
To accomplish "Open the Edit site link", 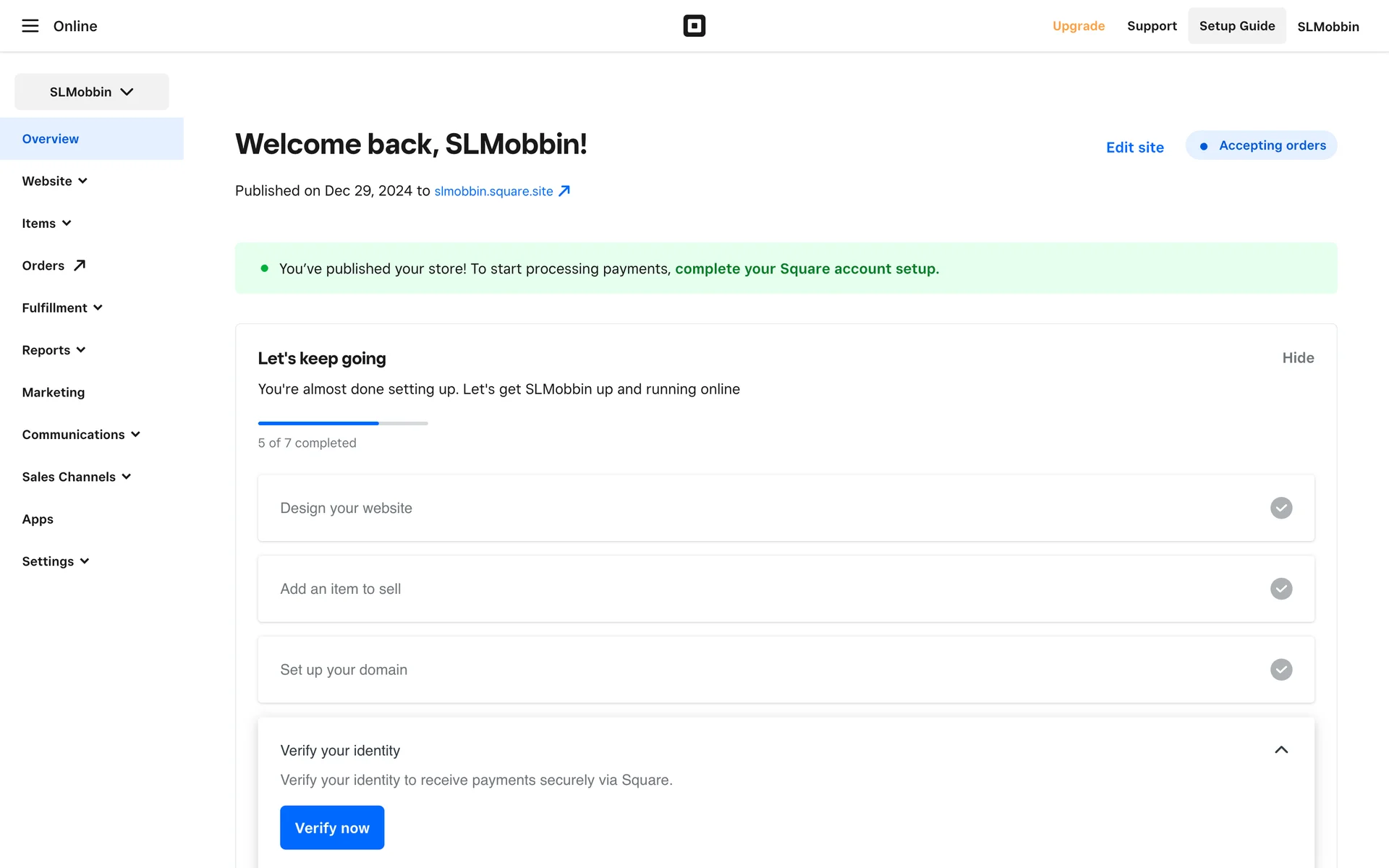I will (x=1134, y=148).
